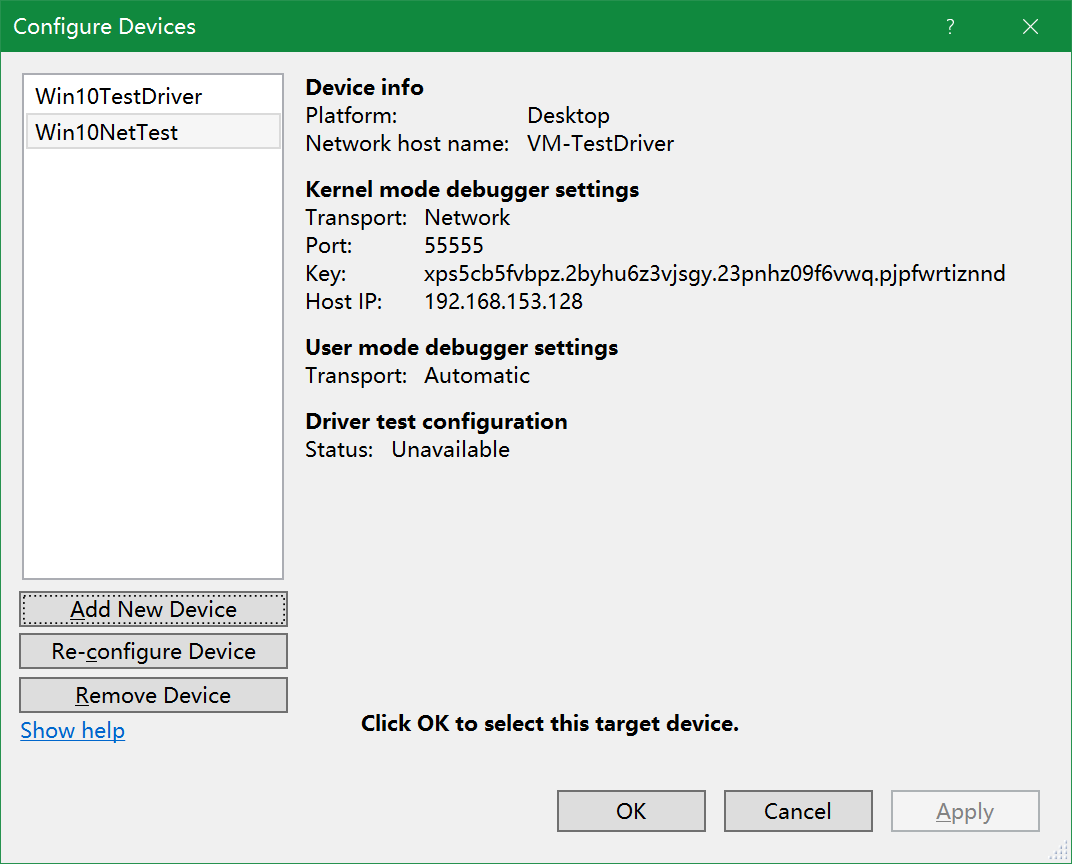Click the disabled Apply button
The width and height of the screenshot is (1072, 864).
(964, 811)
